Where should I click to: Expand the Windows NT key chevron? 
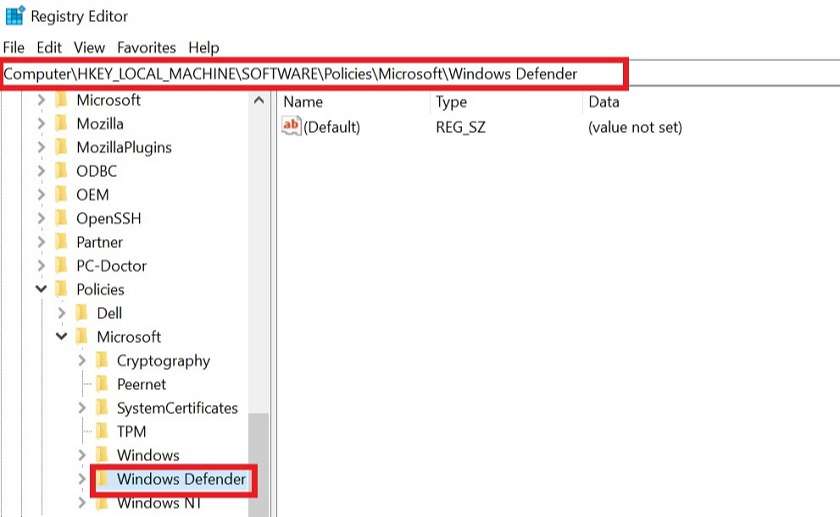pos(82,503)
